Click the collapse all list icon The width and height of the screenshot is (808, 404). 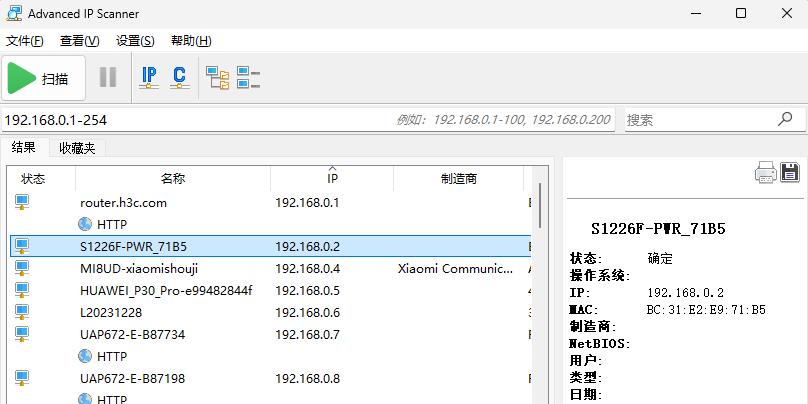pos(248,78)
